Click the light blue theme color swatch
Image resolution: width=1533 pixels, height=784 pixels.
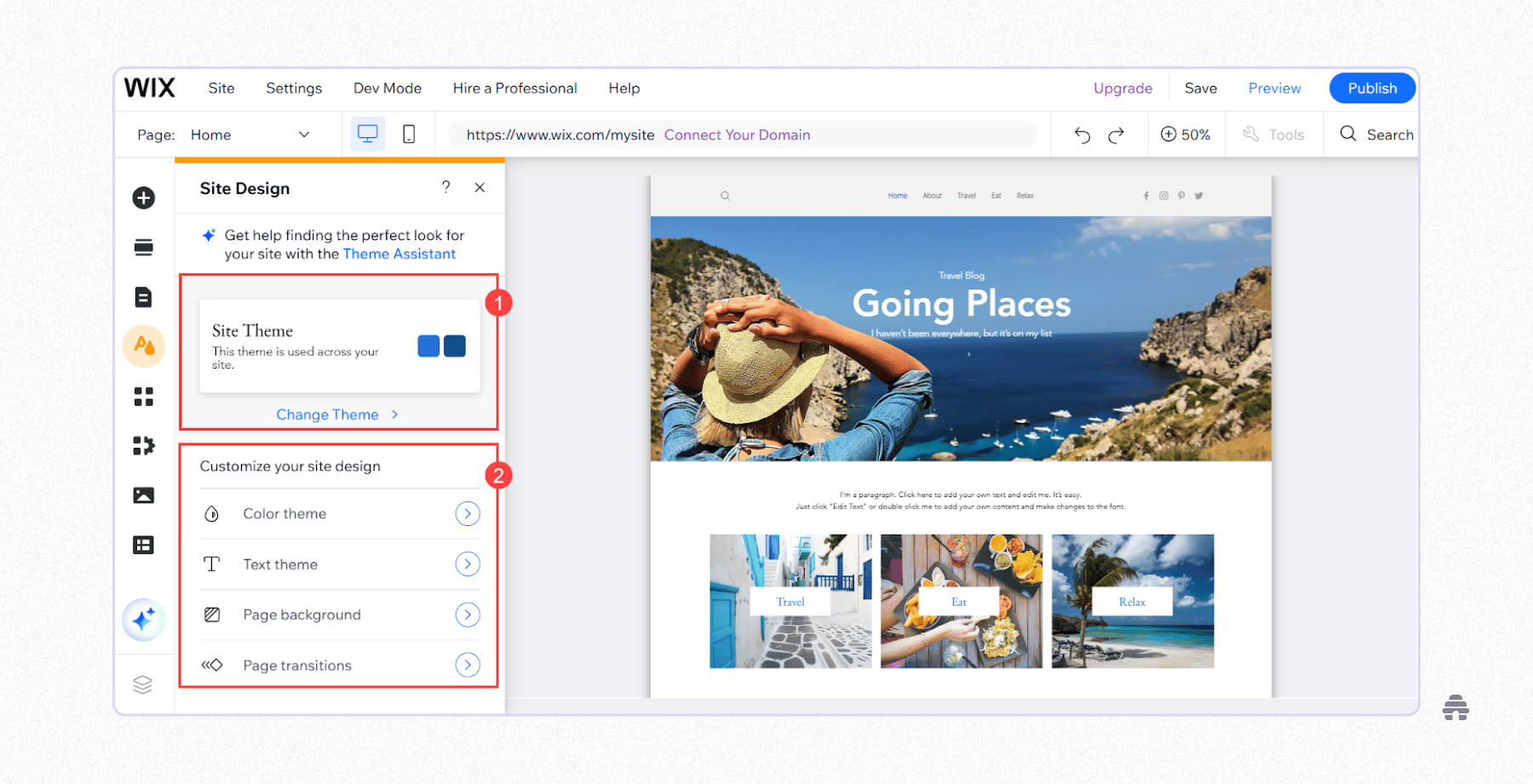[x=428, y=346]
